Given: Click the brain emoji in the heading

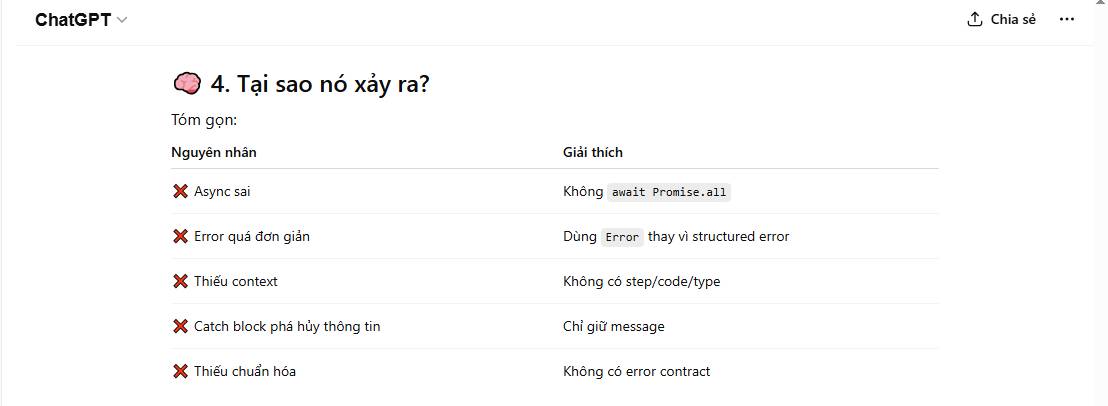Looking at the screenshot, I should pyautogui.click(x=187, y=84).
